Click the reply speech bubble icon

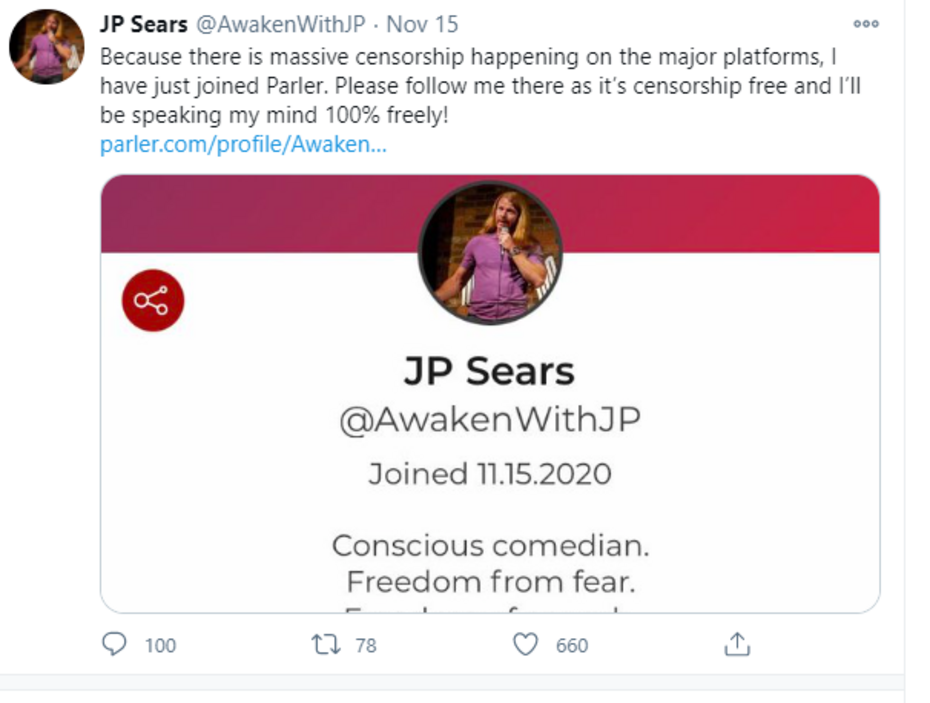point(115,644)
